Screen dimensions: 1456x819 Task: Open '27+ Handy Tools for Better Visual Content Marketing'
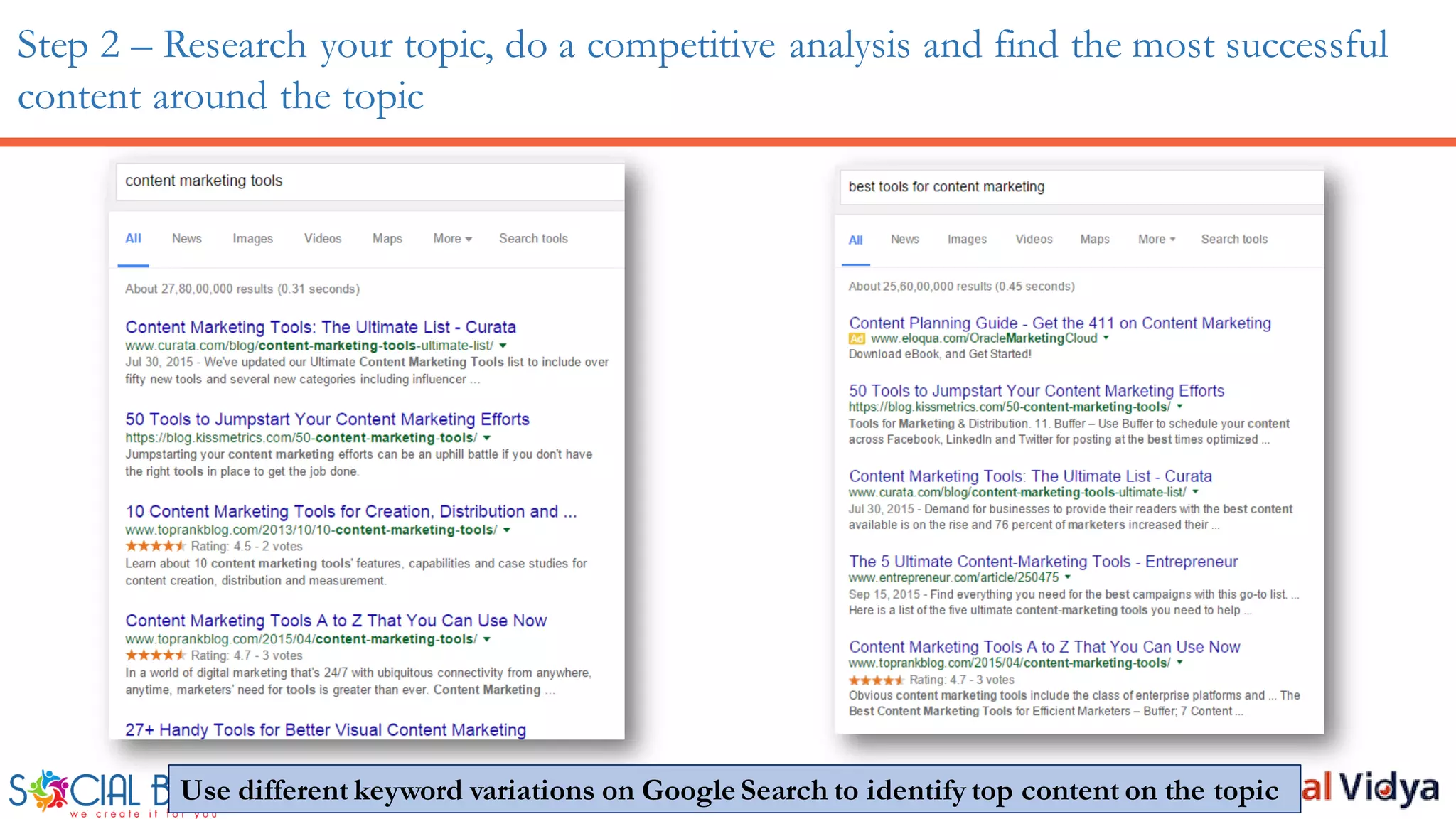point(326,730)
